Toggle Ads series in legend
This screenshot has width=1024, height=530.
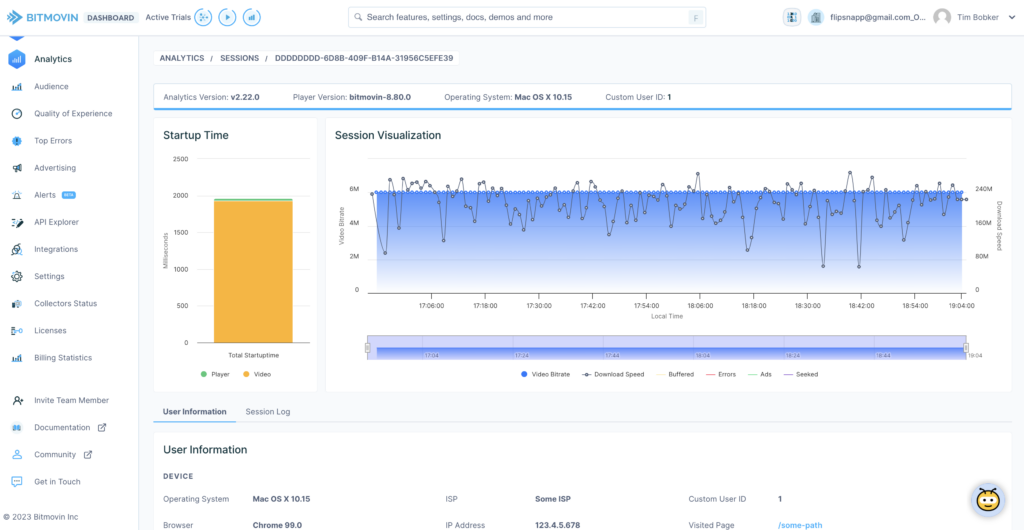pos(760,375)
